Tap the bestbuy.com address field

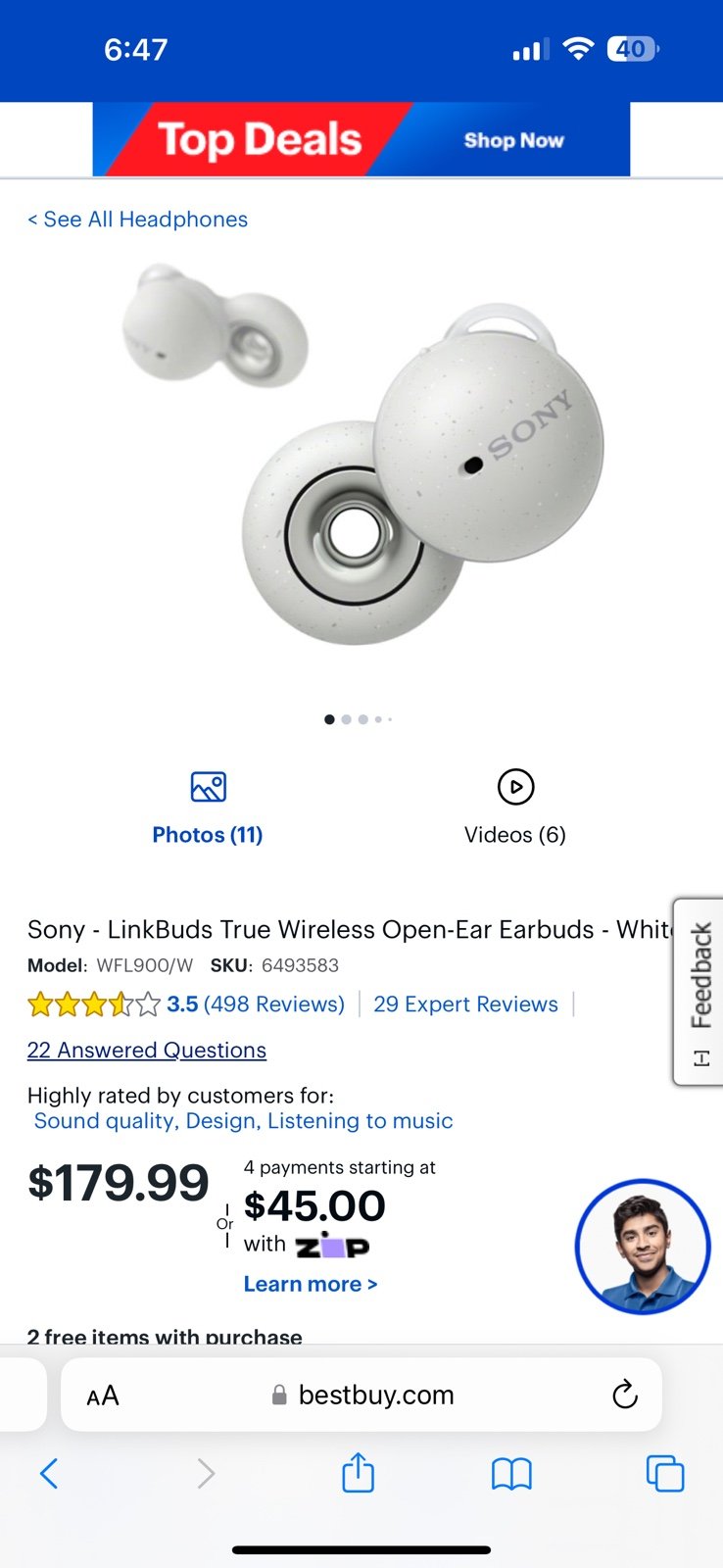tap(361, 1395)
